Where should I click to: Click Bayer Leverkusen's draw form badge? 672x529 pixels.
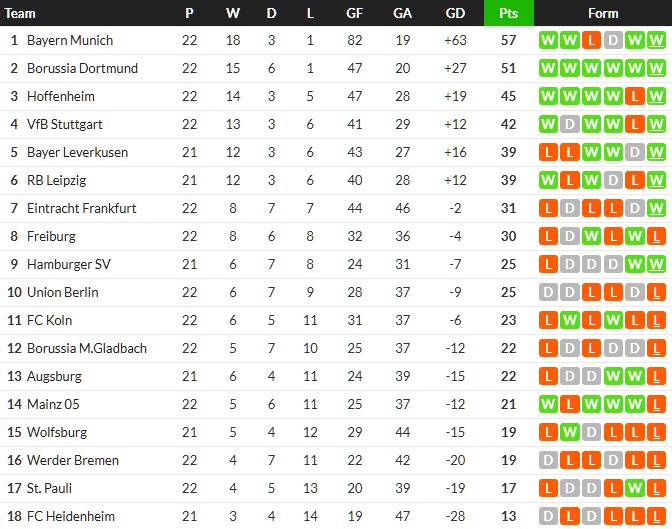click(634, 153)
